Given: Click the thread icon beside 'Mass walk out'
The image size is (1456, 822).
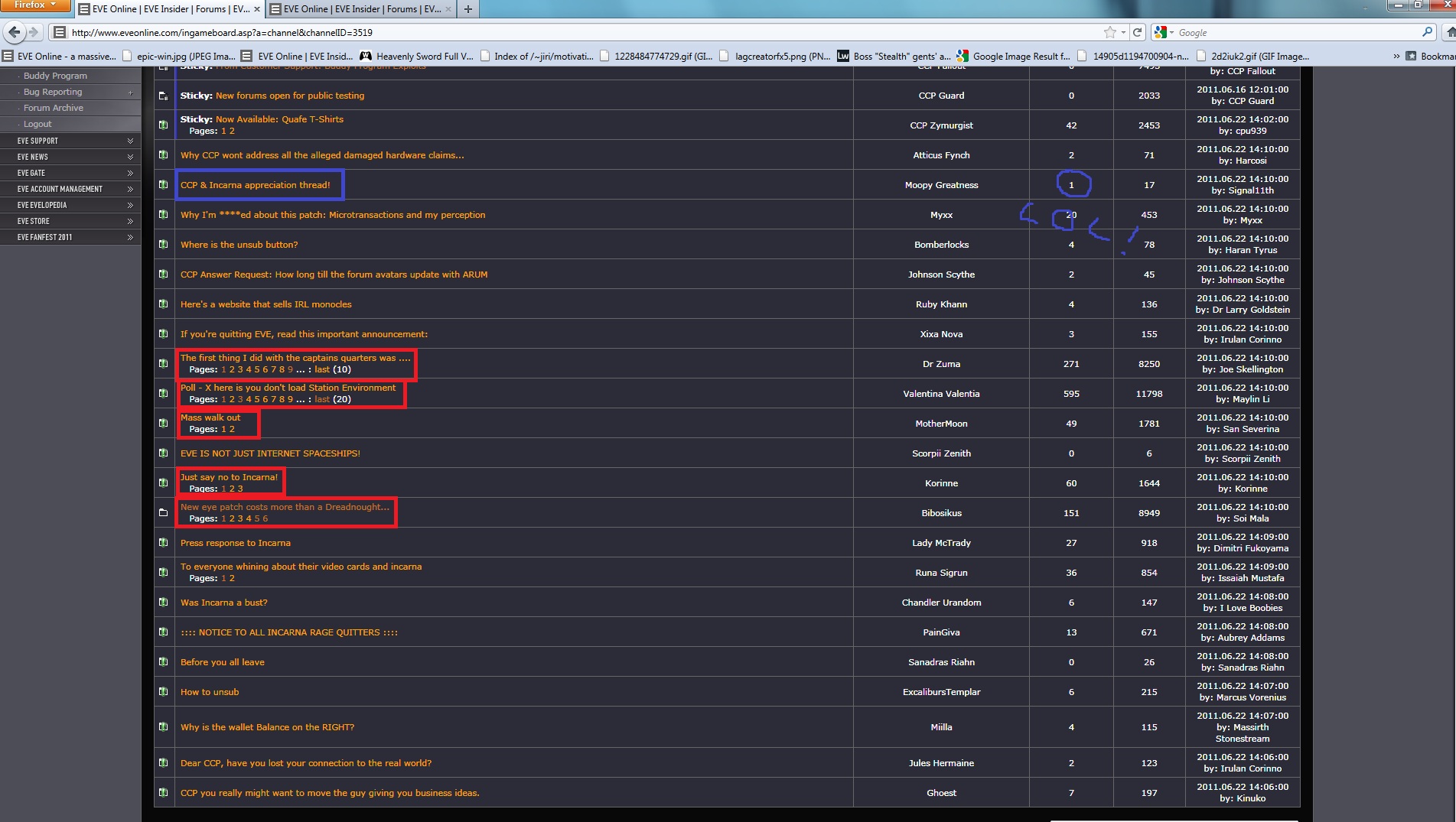Looking at the screenshot, I should [163, 423].
